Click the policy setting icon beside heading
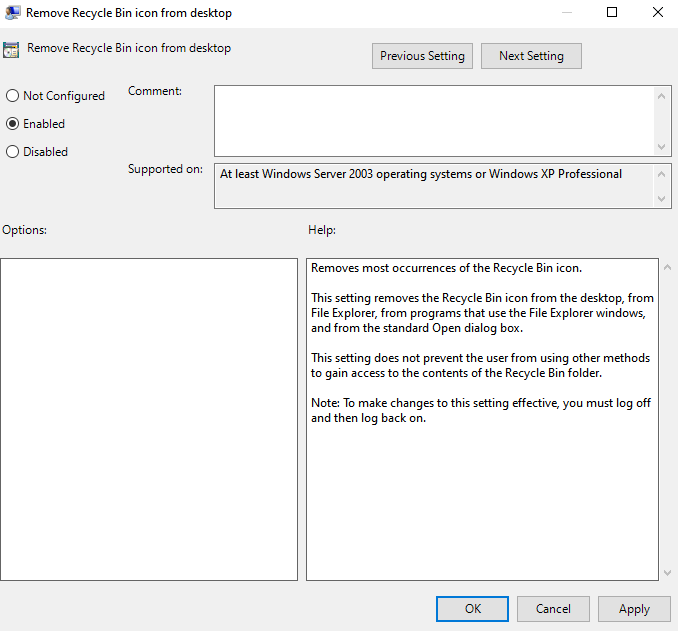Image resolution: width=678 pixels, height=631 pixels. 11,50
